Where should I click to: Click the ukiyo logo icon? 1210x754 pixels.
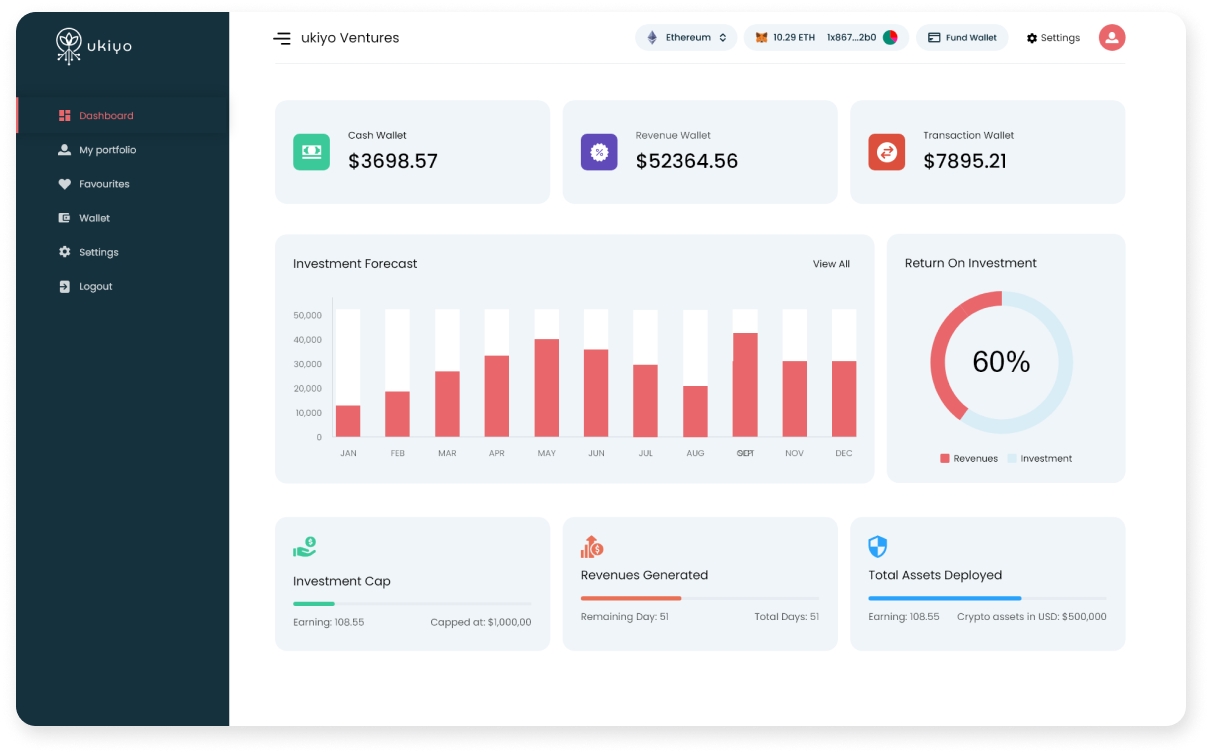[x=68, y=46]
